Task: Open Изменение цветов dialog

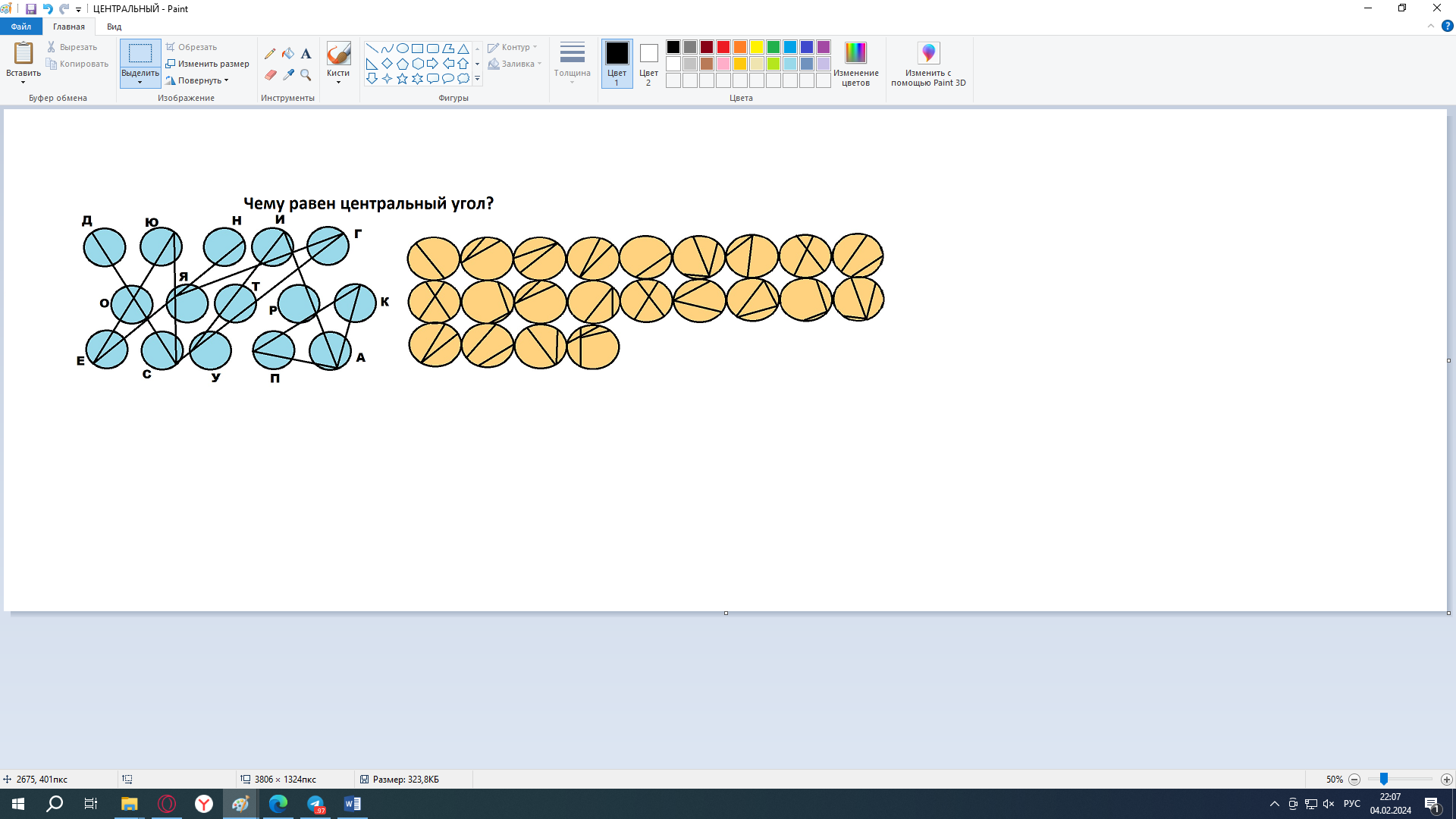Action: (x=855, y=64)
